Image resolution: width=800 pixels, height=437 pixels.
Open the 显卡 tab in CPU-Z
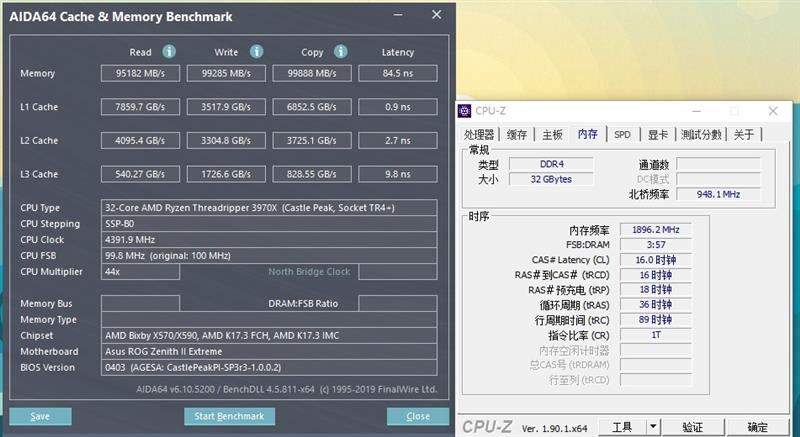pyautogui.click(x=658, y=135)
